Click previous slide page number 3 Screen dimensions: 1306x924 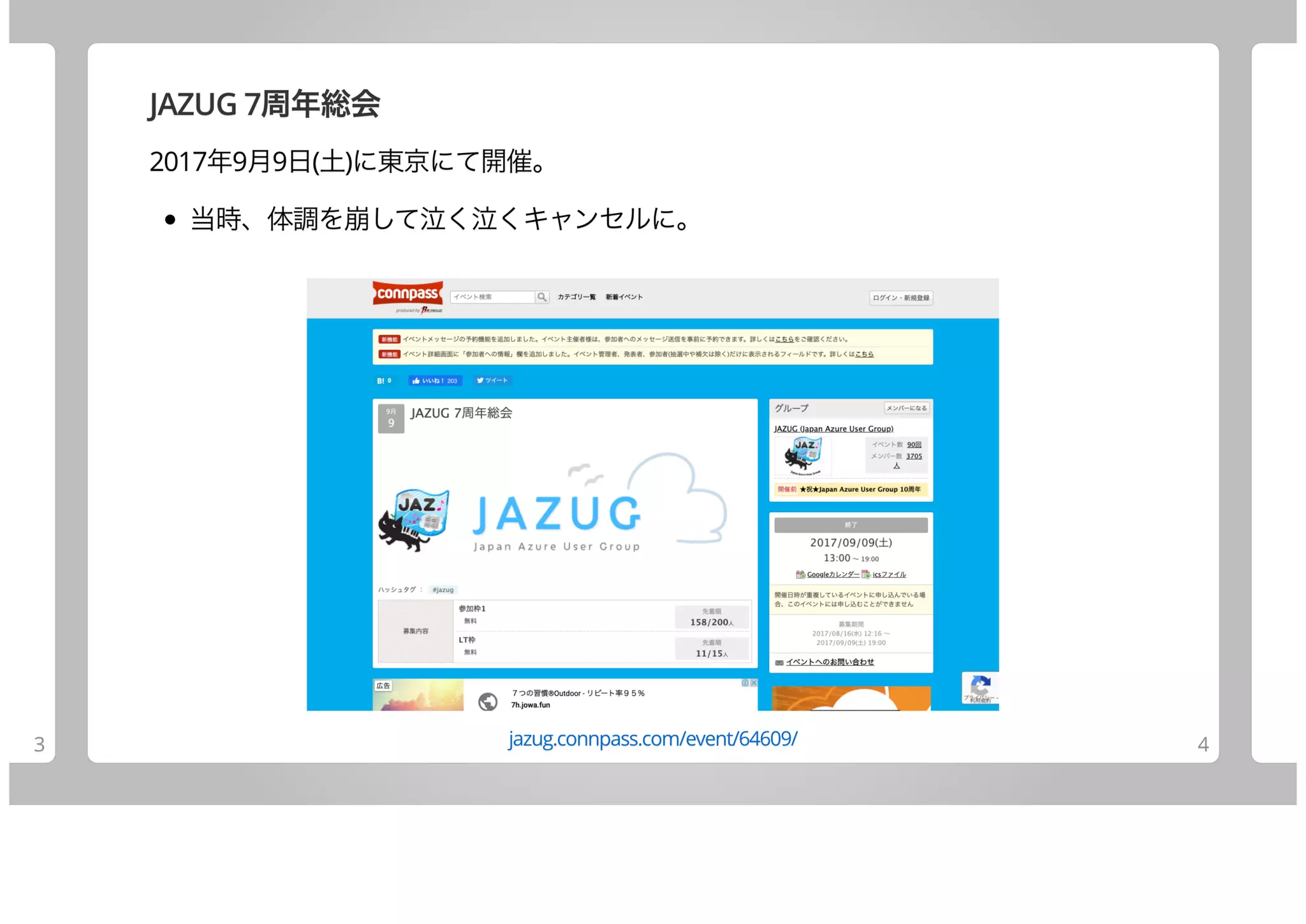[x=40, y=744]
